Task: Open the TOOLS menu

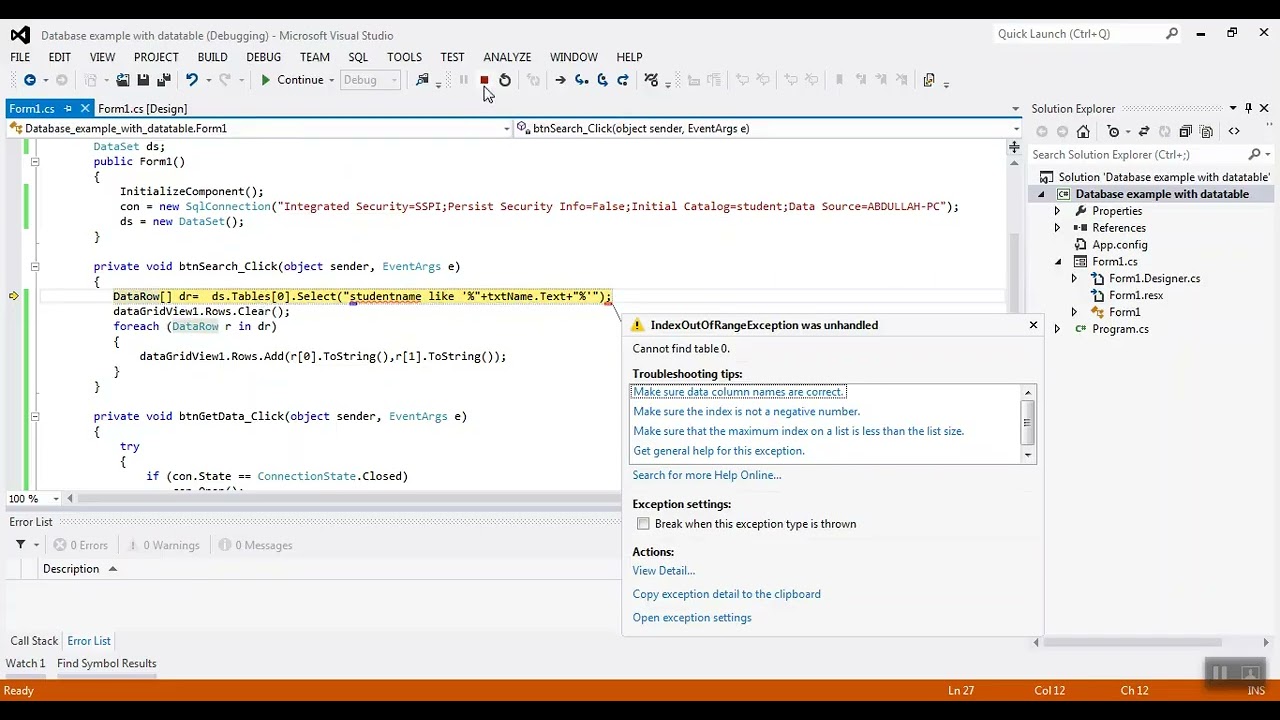Action: click(404, 57)
